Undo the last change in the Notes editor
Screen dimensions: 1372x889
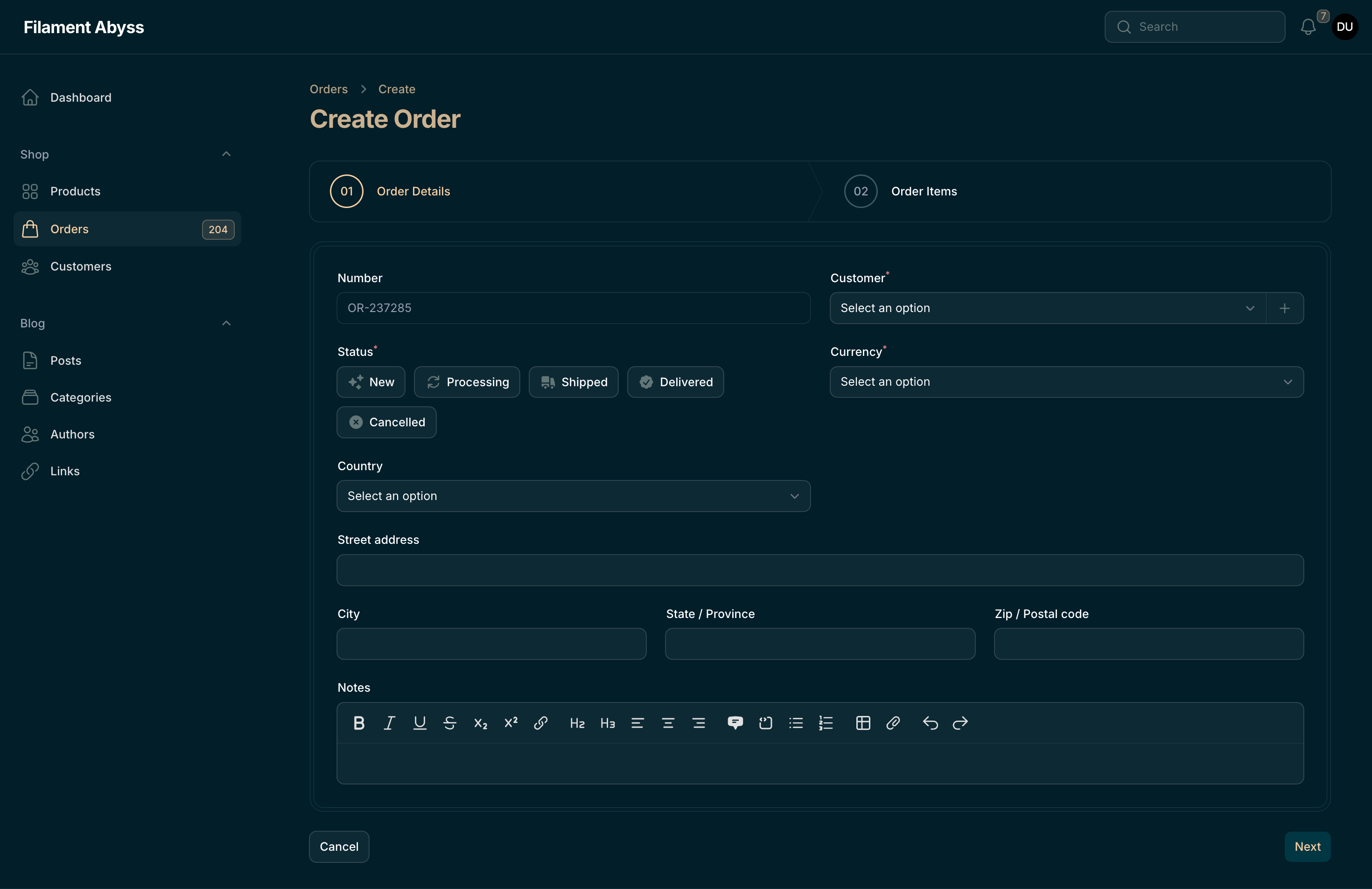[930, 723]
